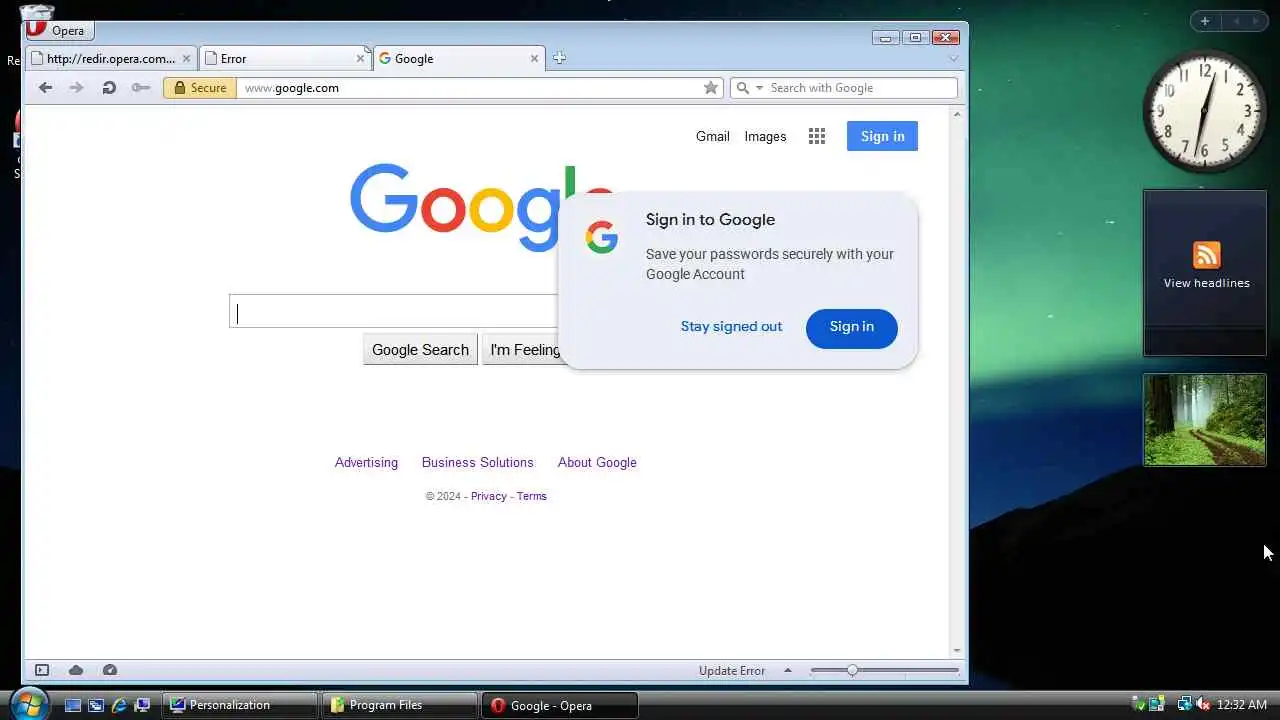Reload the page
This screenshot has width=1280, height=720.
pyautogui.click(x=108, y=88)
